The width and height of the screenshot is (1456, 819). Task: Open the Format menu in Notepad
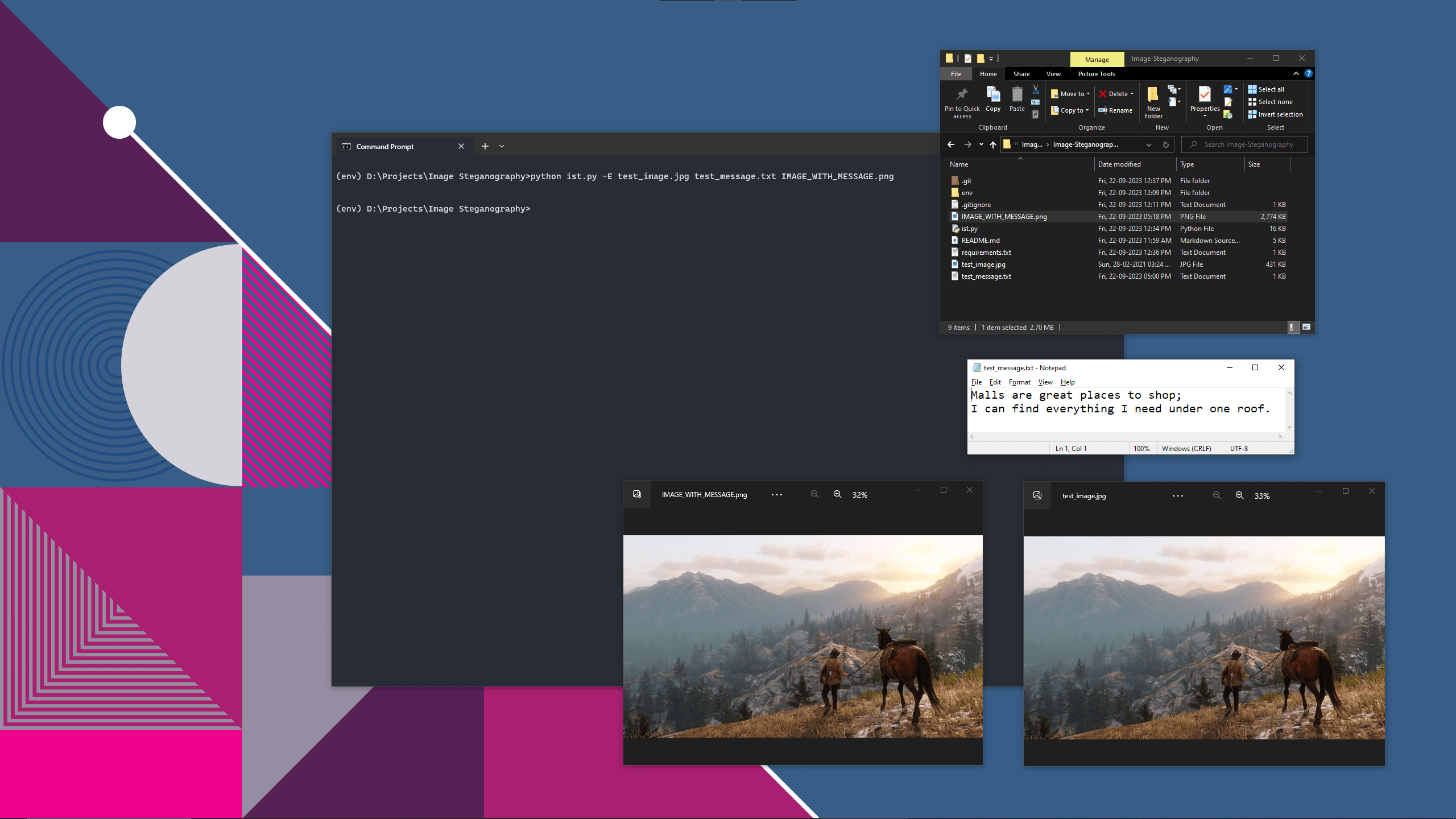tap(1019, 382)
